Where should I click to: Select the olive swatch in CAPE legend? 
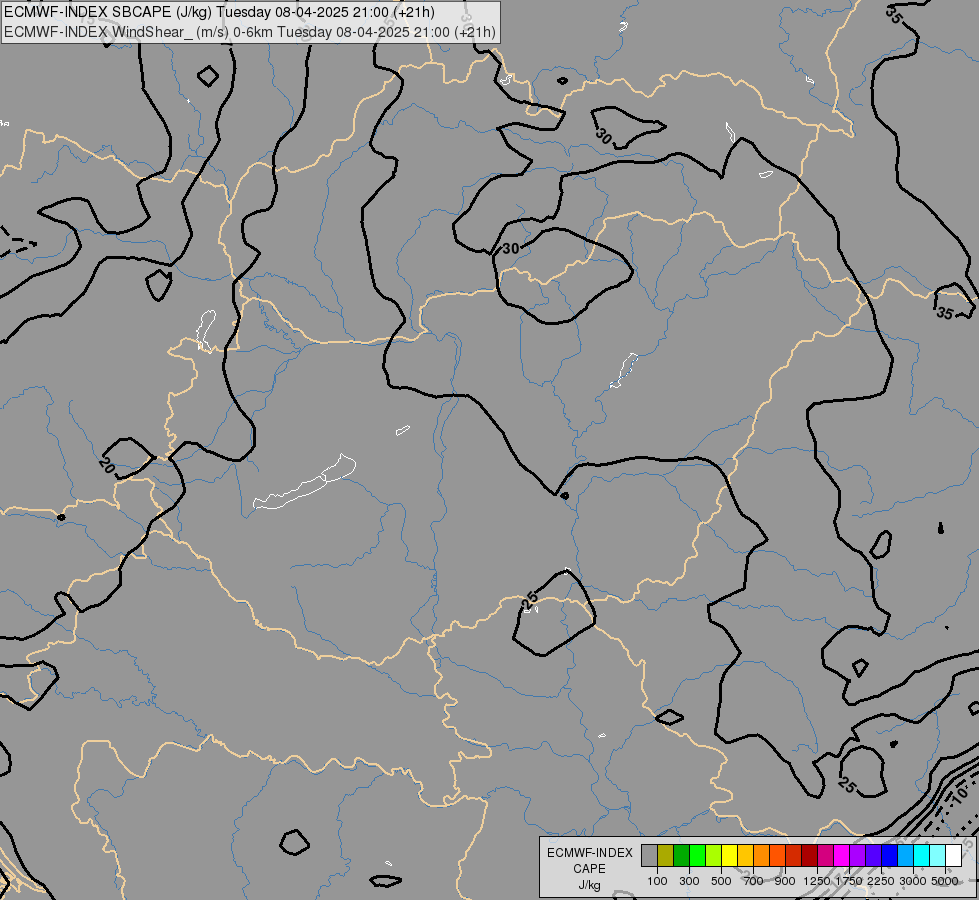(666, 856)
